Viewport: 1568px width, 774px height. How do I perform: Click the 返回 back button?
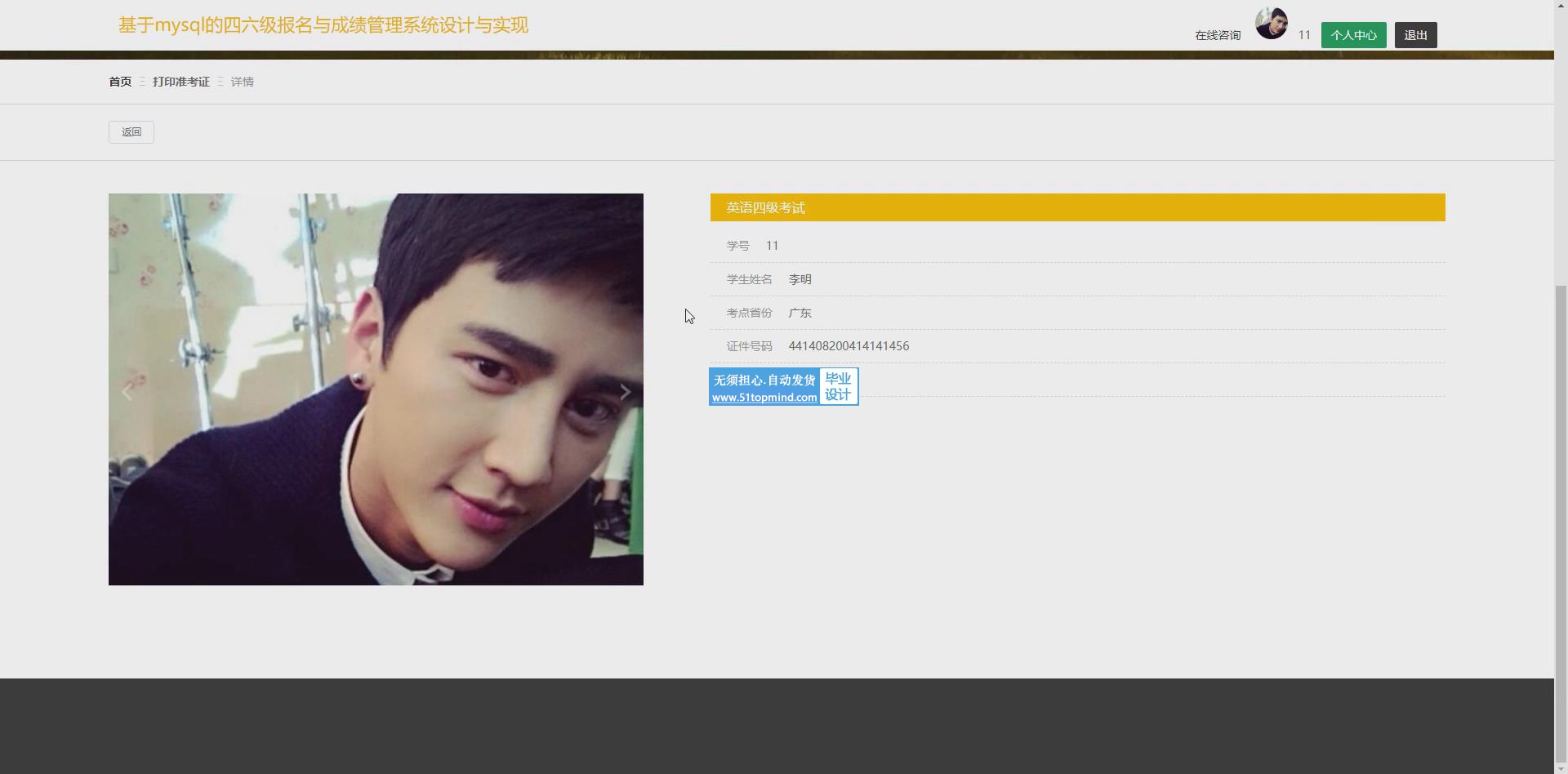[x=131, y=132]
